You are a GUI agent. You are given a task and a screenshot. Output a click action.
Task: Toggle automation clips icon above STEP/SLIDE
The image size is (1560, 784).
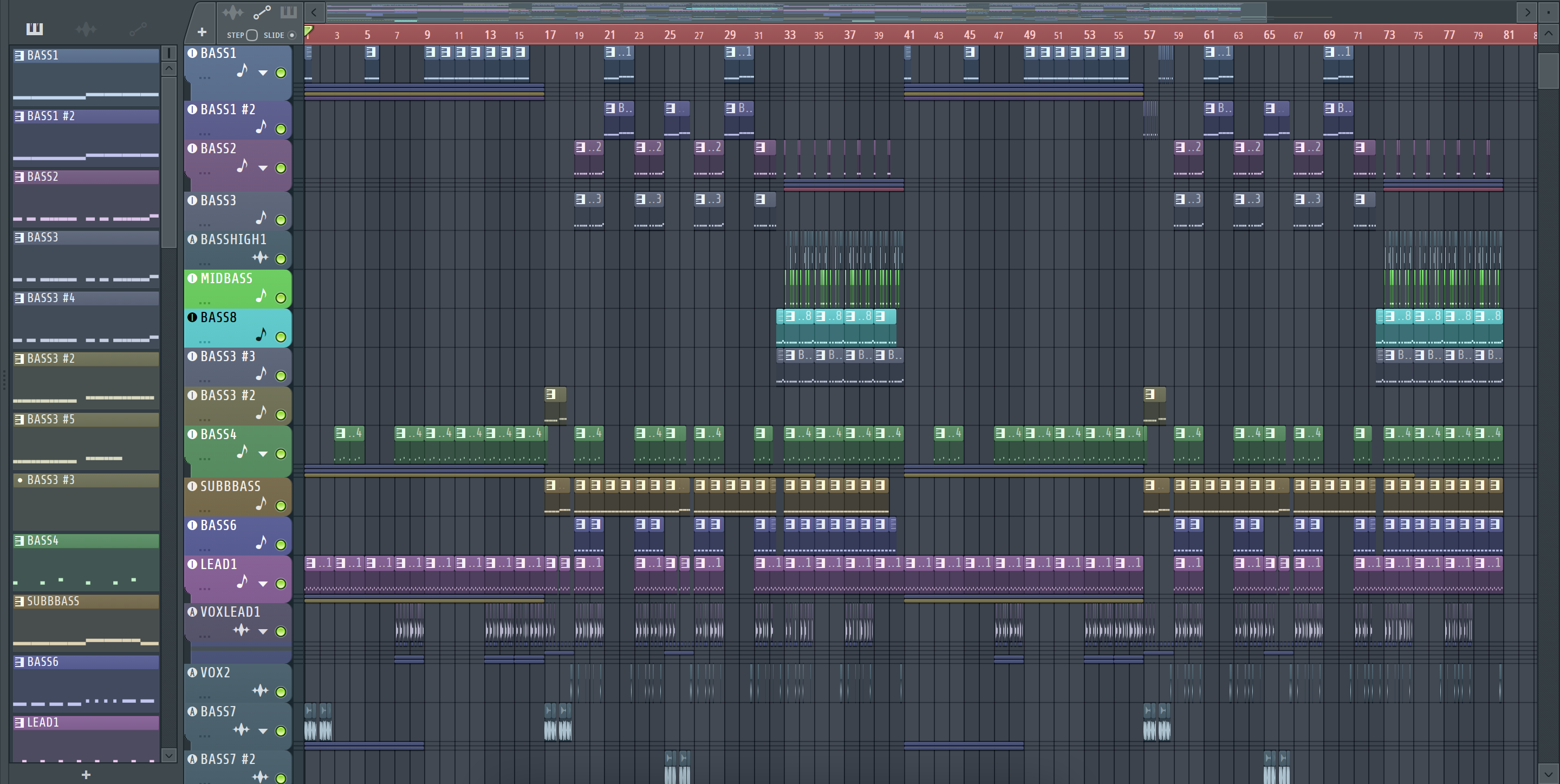(262, 12)
